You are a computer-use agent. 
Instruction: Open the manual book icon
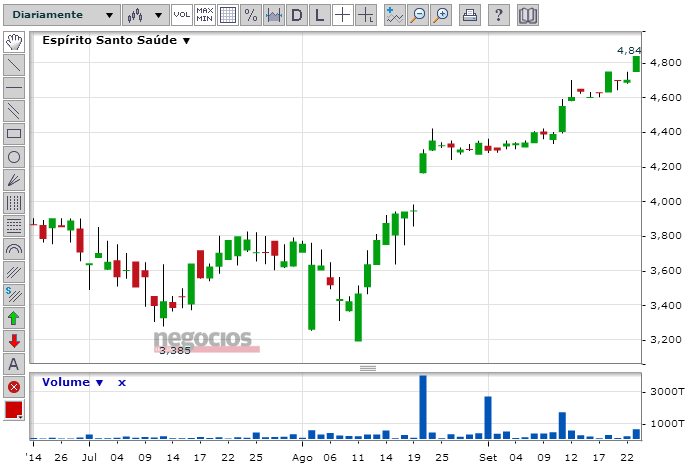pos(528,15)
